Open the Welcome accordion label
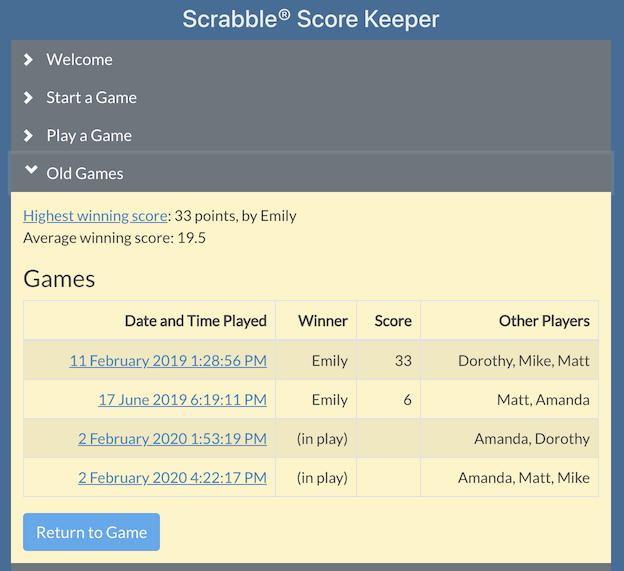Screen dimensions: 624x571 [79, 60]
